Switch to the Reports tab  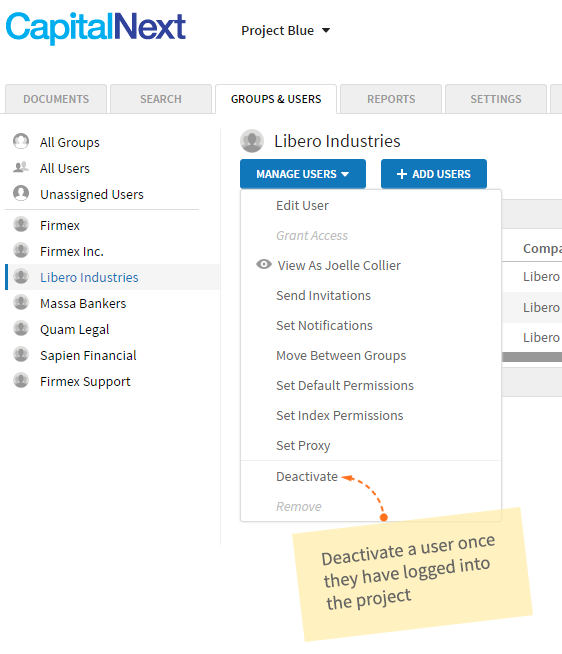391,99
